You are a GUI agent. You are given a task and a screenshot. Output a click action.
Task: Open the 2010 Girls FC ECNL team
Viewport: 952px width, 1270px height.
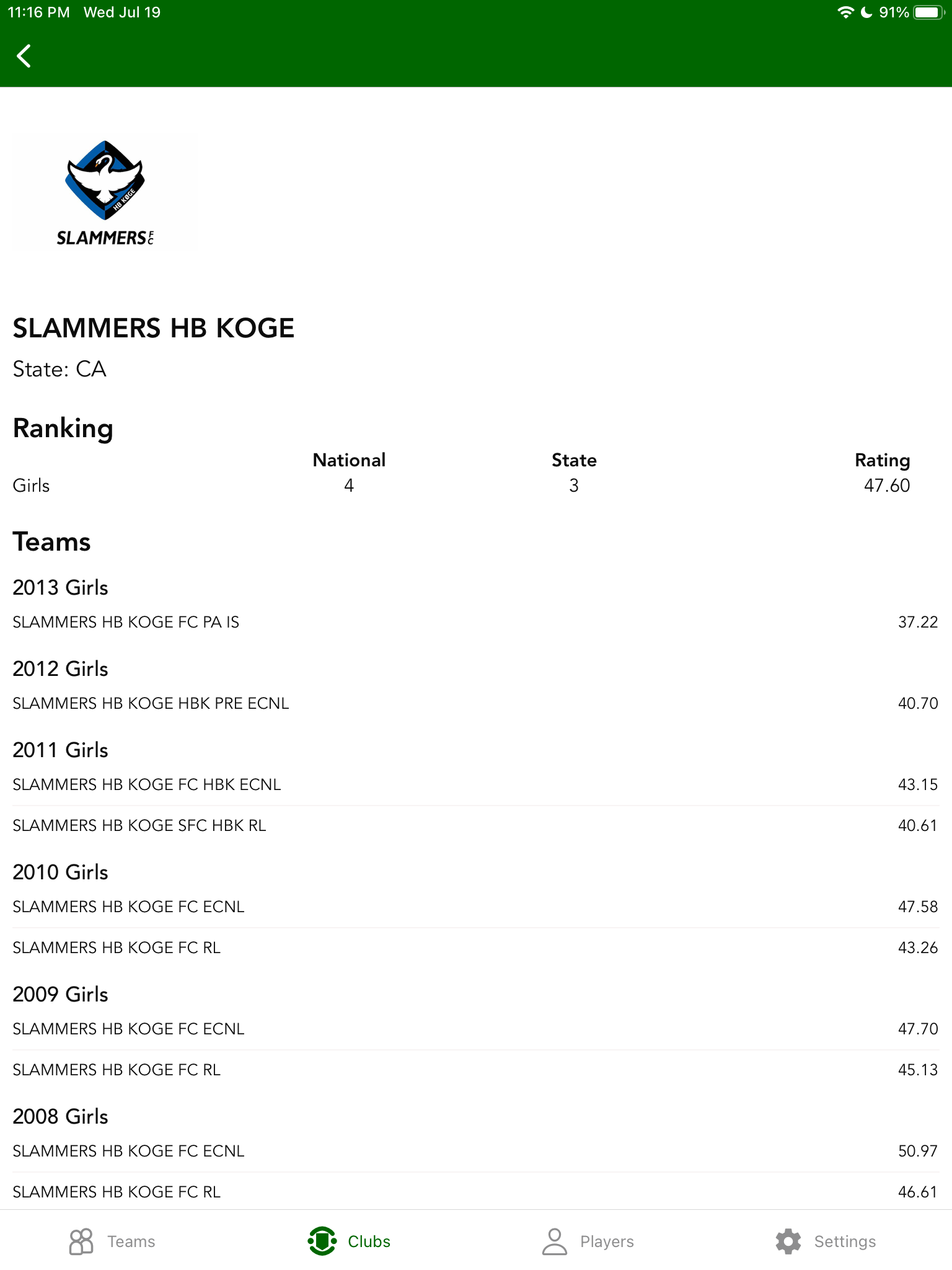[x=129, y=907]
